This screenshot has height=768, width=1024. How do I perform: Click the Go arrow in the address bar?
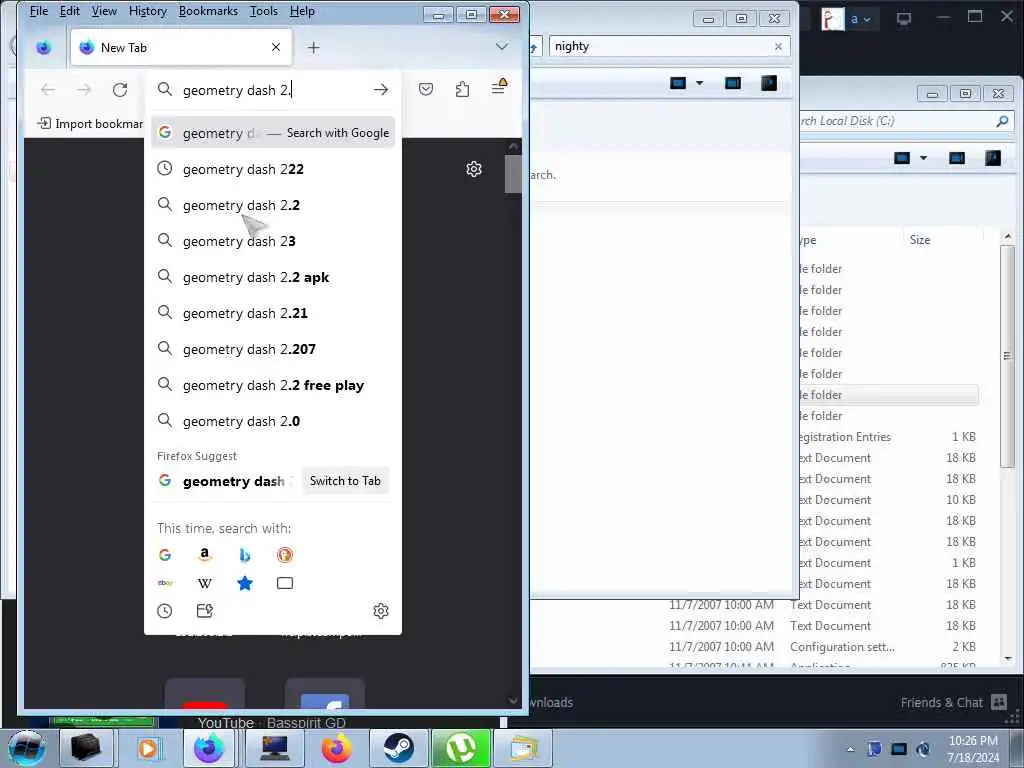click(381, 89)
